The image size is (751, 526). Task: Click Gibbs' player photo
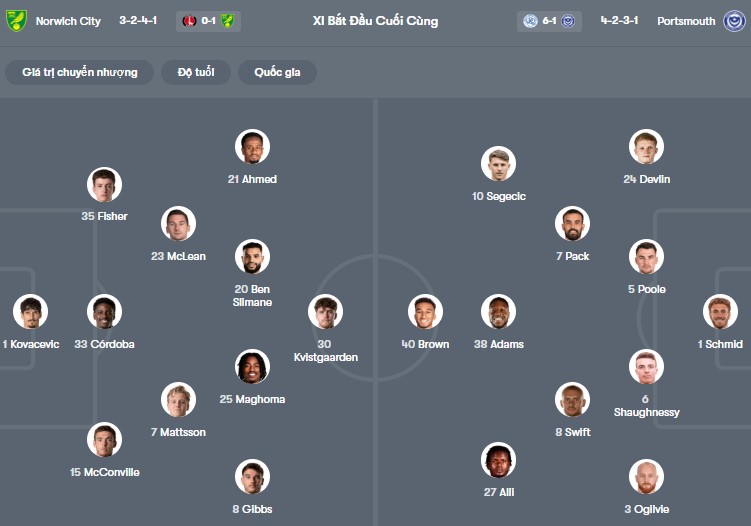pos(252,477)
